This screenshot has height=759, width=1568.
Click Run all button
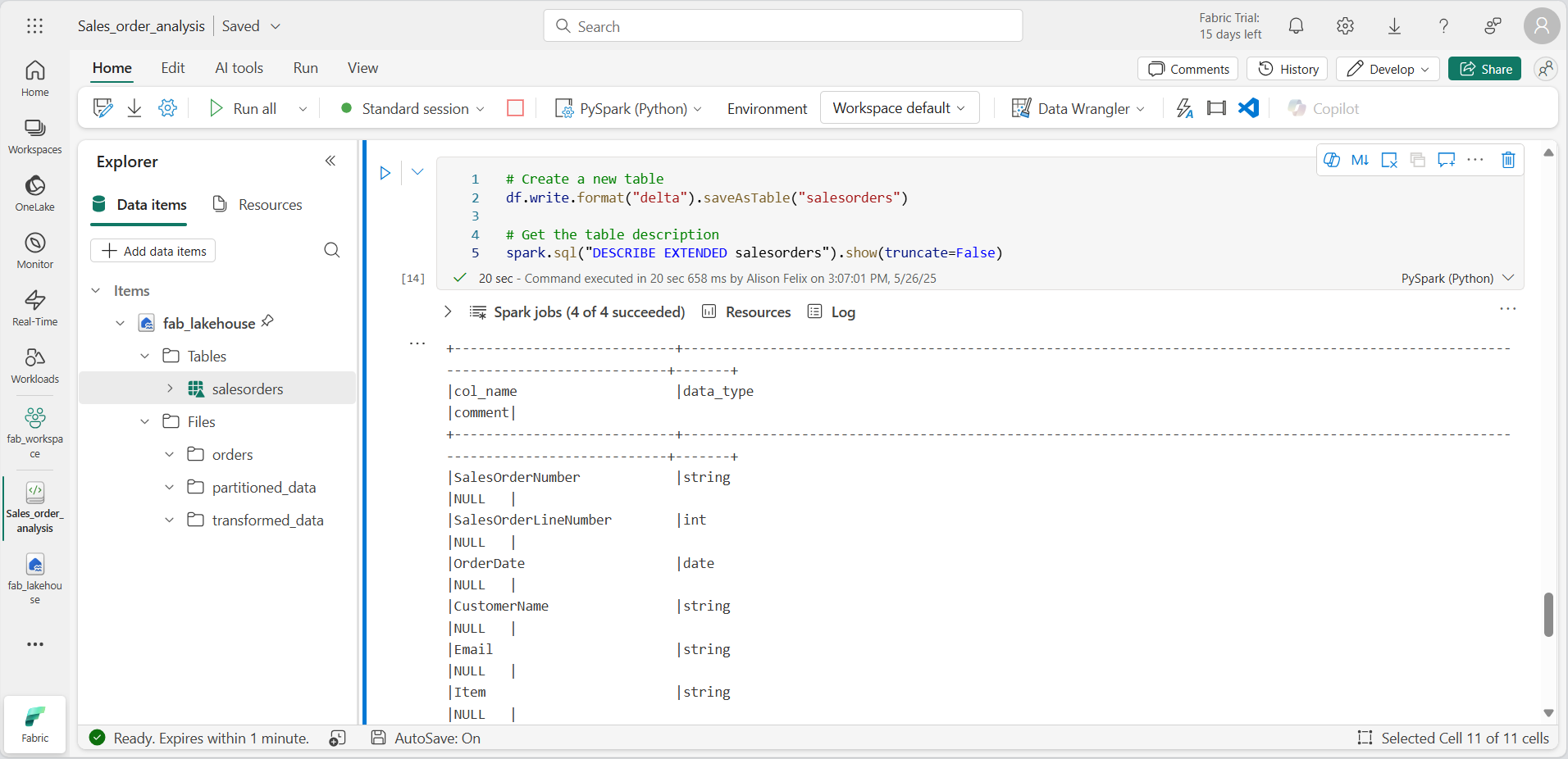tap(243, 108)
